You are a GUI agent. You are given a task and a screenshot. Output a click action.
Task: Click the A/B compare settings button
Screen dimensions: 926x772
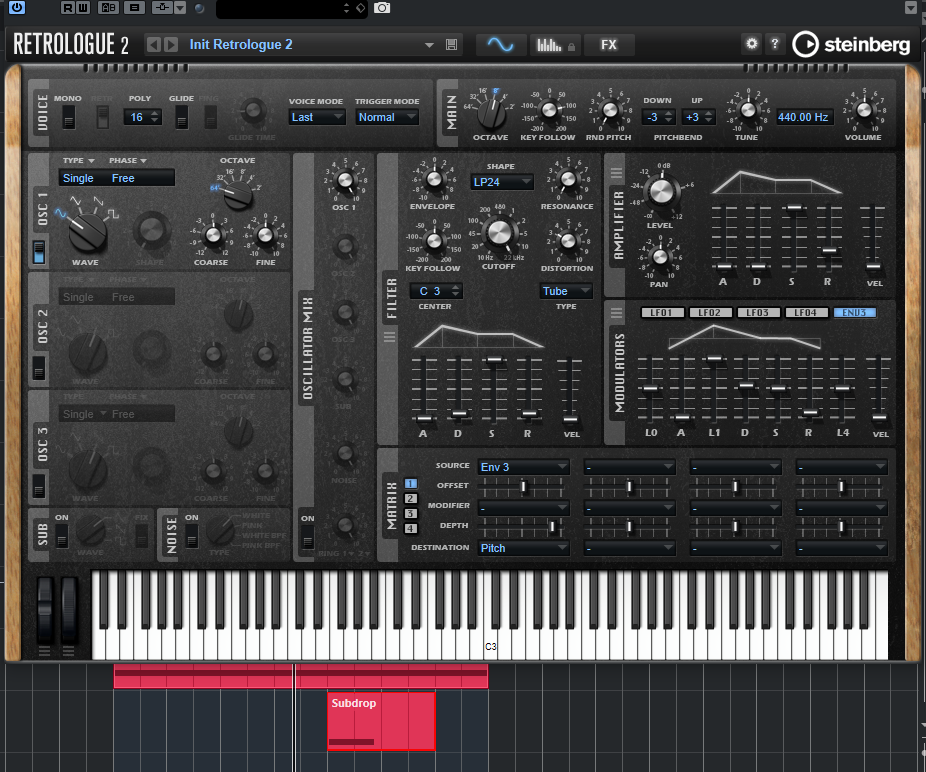pyautogui.click(x=109, y=8)
